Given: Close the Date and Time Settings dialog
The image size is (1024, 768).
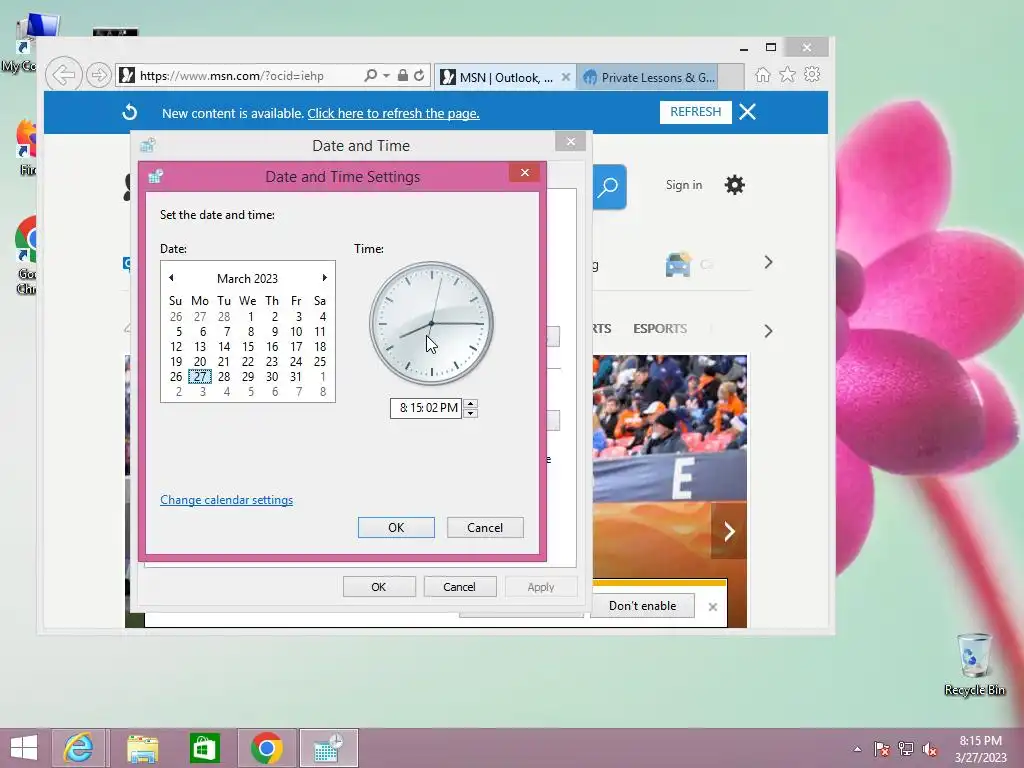Looking at the screenshot, I should click(x=524, y=172).
